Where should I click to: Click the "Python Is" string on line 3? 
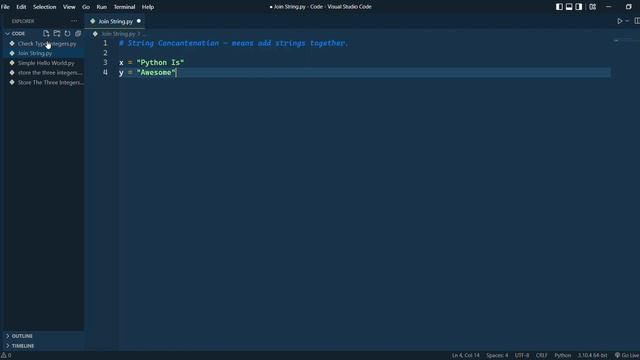pos(160,62)
